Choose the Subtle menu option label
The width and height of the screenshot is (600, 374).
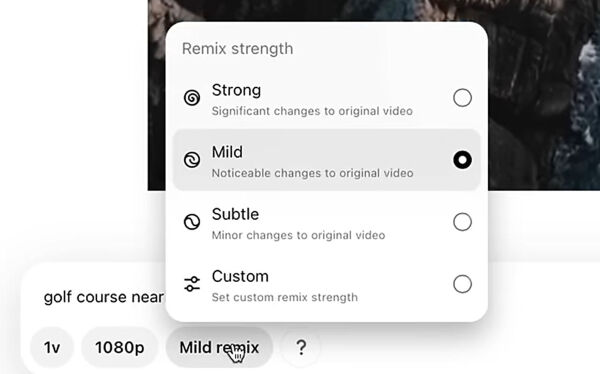235,214
